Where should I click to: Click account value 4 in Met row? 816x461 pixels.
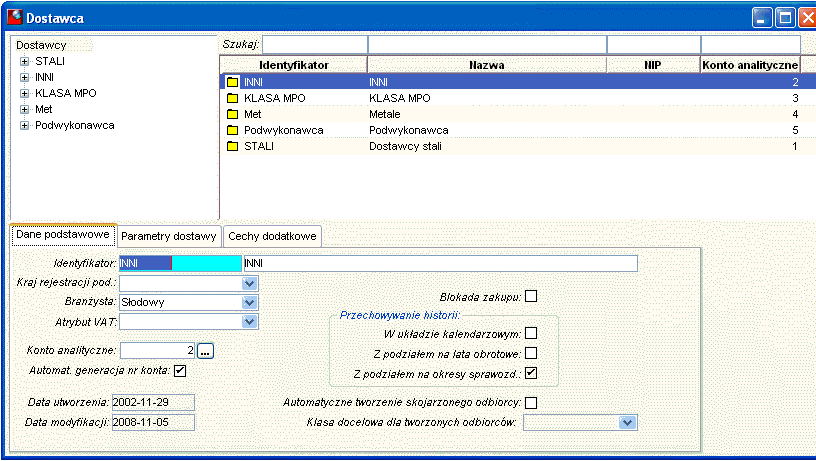coord(795,114)
